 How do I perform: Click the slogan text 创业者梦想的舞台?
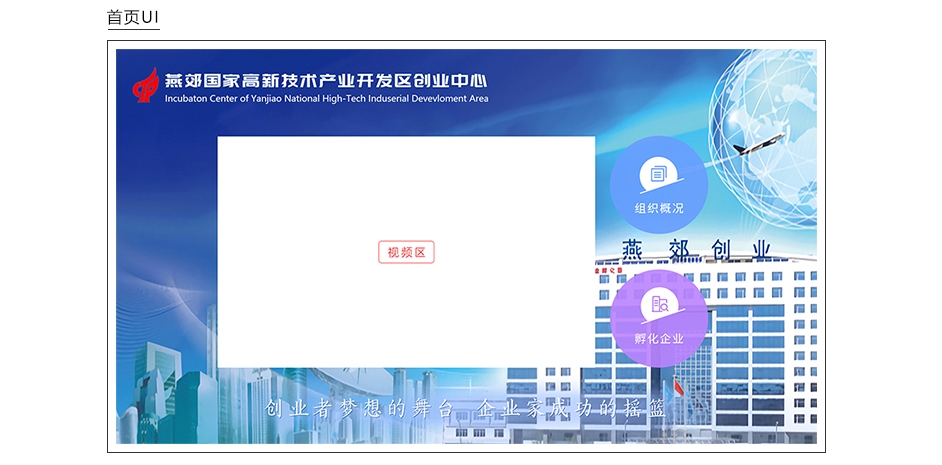[x=359, y=408]
